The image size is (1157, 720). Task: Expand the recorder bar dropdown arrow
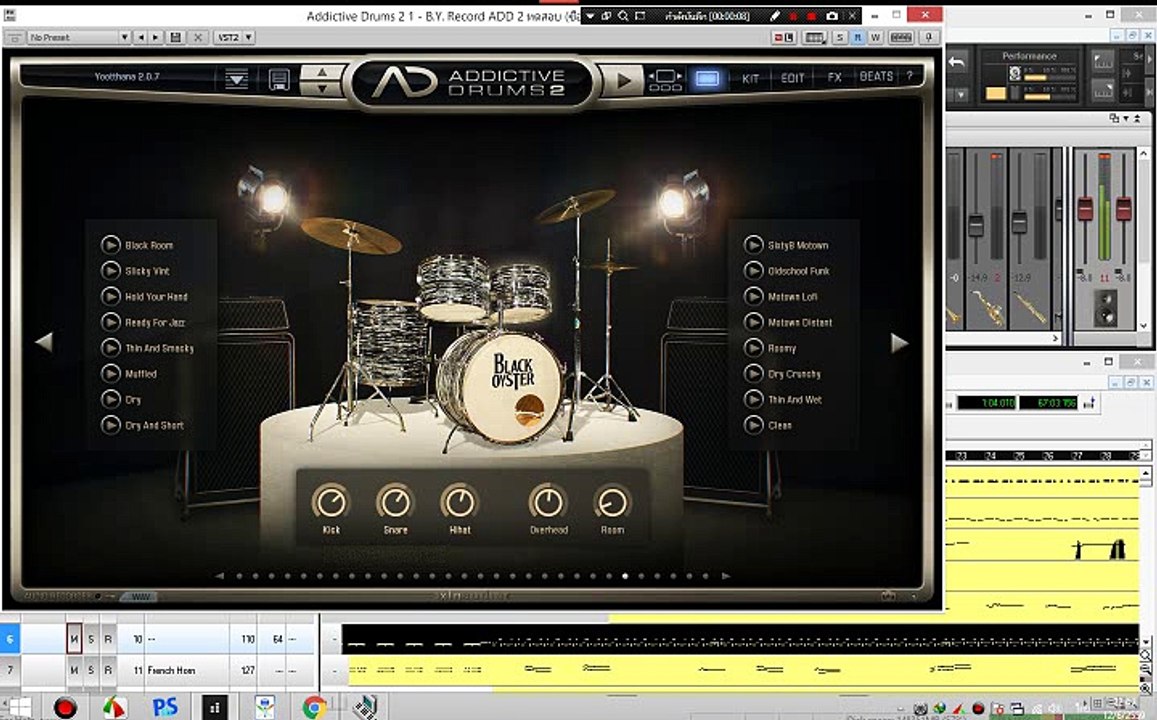point(590,15)
